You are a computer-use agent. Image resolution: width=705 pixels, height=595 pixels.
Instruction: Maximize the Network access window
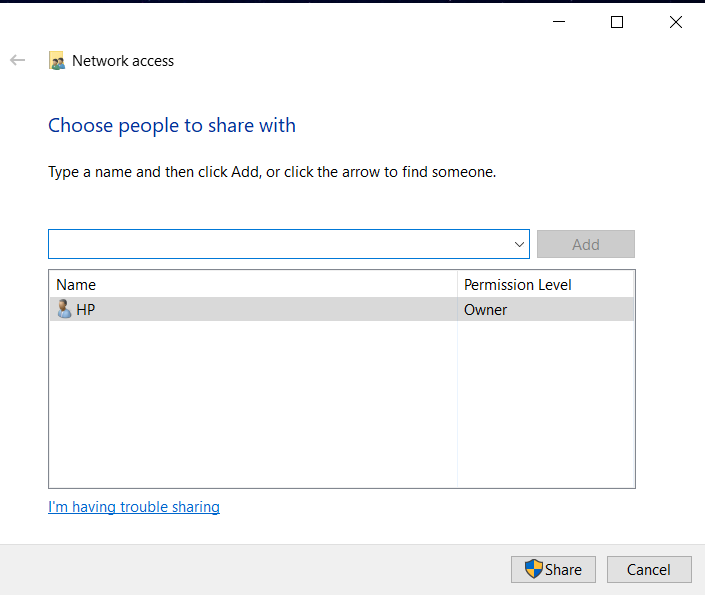(x=617, y=22)
